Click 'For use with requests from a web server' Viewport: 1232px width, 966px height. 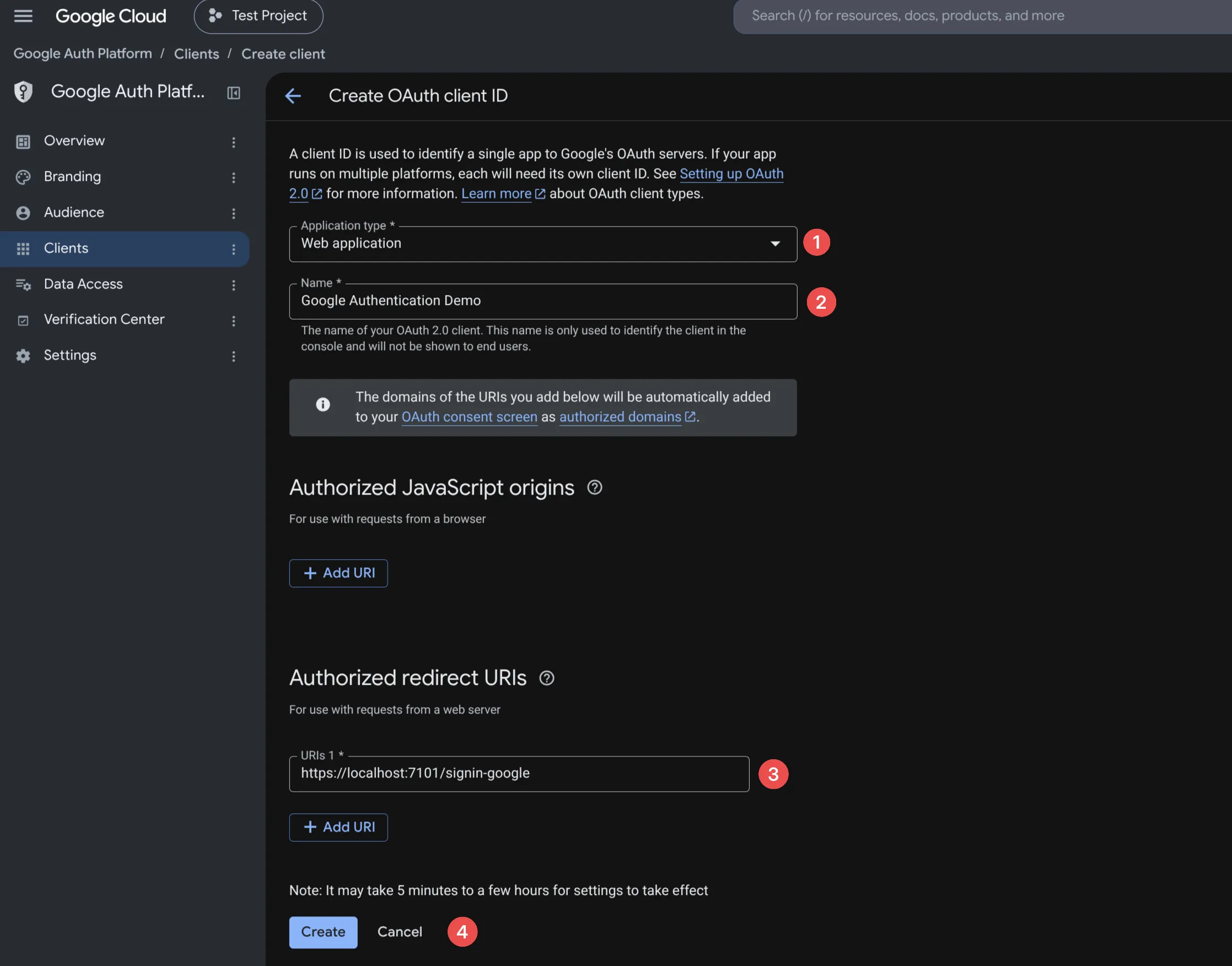pos(395,709)
